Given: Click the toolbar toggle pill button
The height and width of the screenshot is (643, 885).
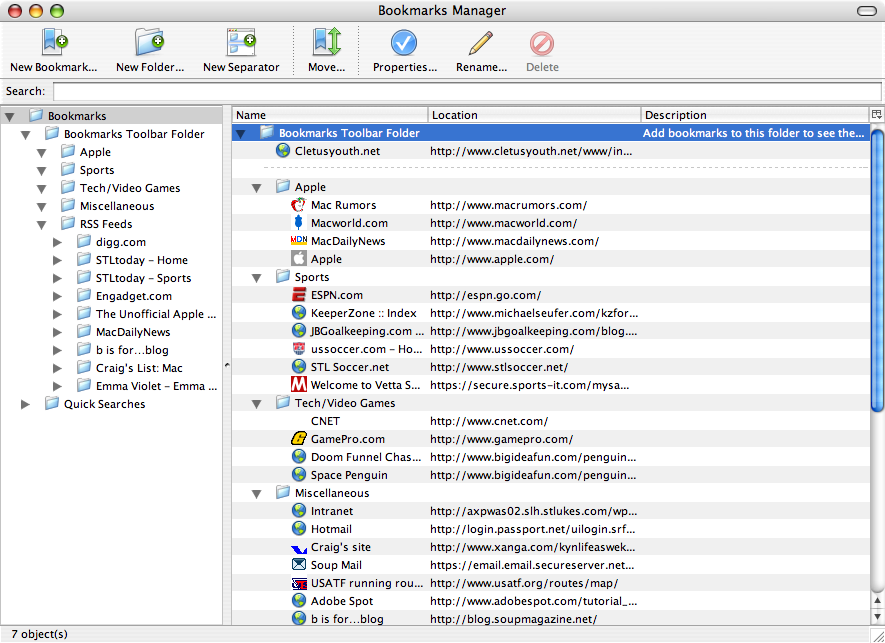Looking at the screenshot, I should point(866,11).
